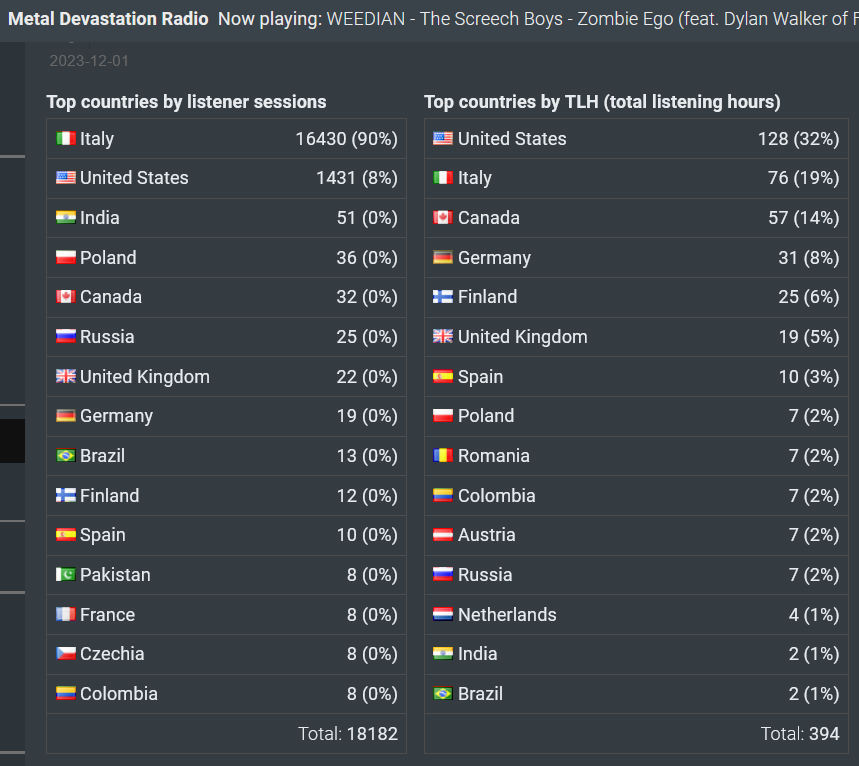Click the 2023-12-01 date label

[x=89, y=60]
